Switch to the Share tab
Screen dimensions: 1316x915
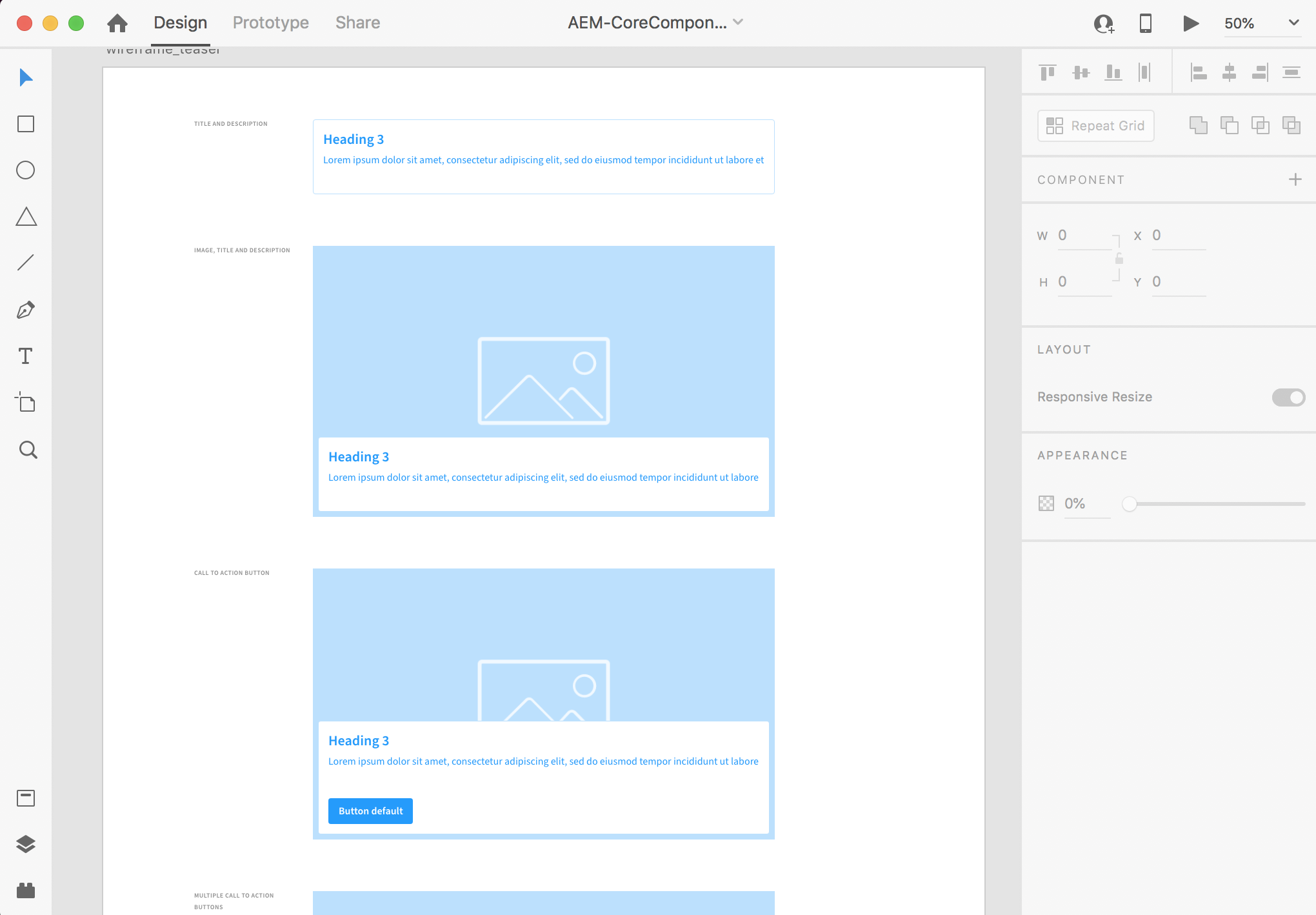(x=357, y=23)
